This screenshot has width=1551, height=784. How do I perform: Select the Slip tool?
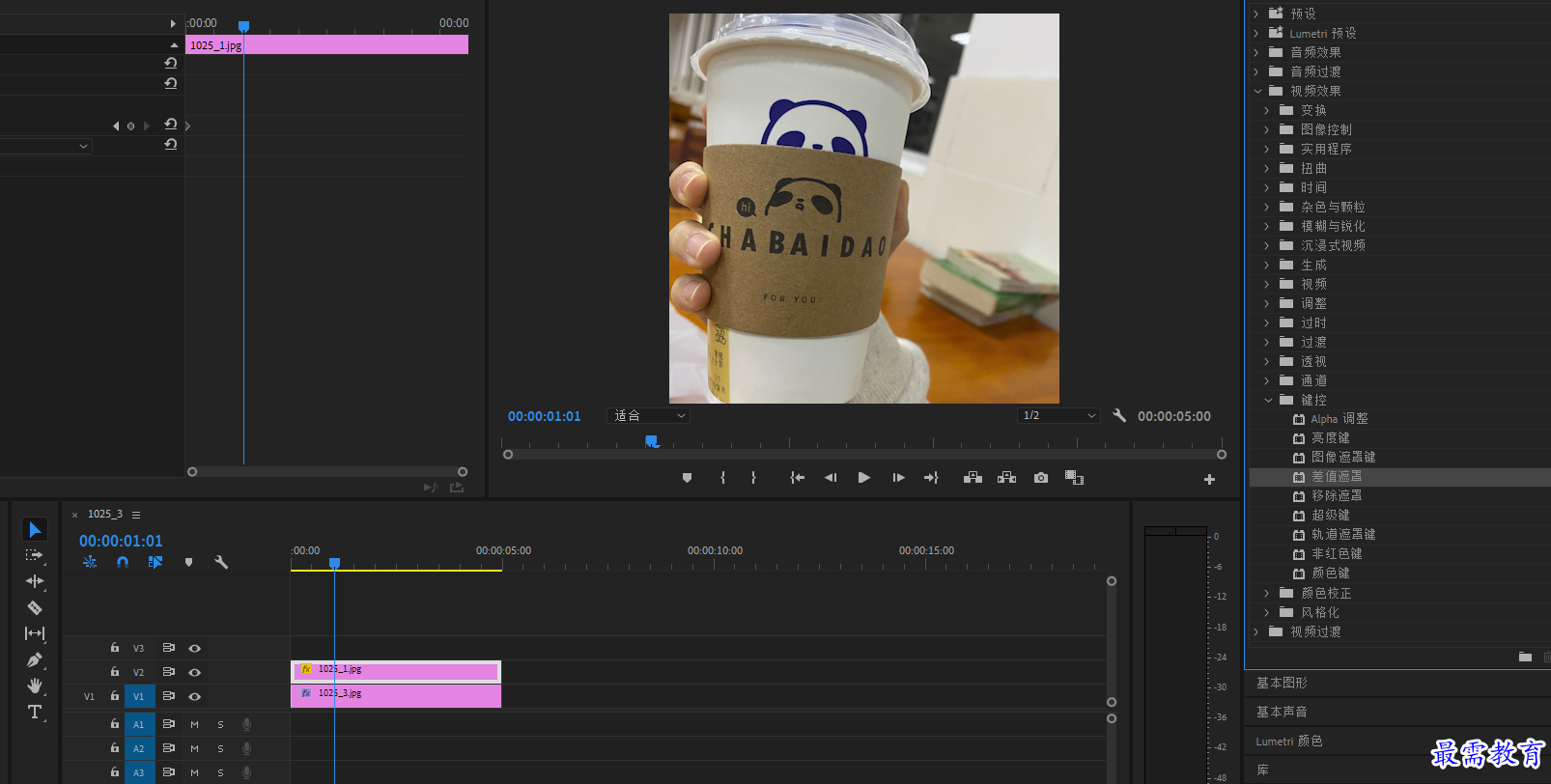tap(35, 633)
